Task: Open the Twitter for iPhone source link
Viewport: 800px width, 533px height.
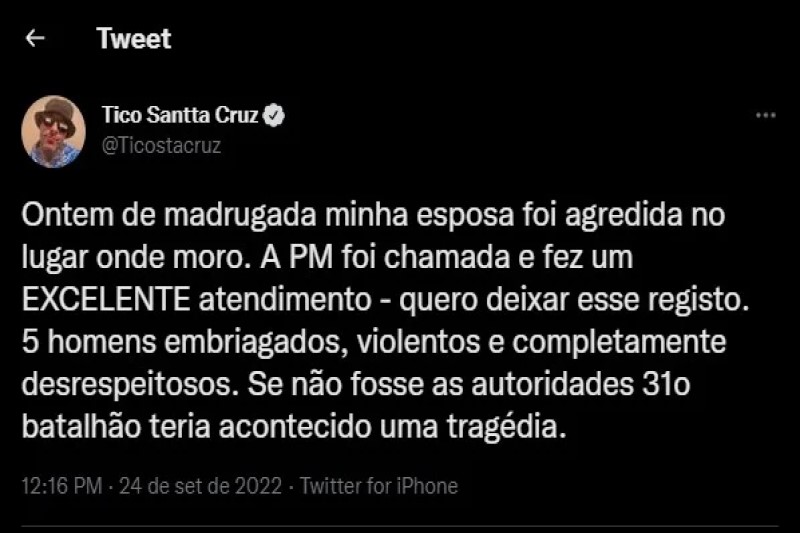Action: coord(378,487)
